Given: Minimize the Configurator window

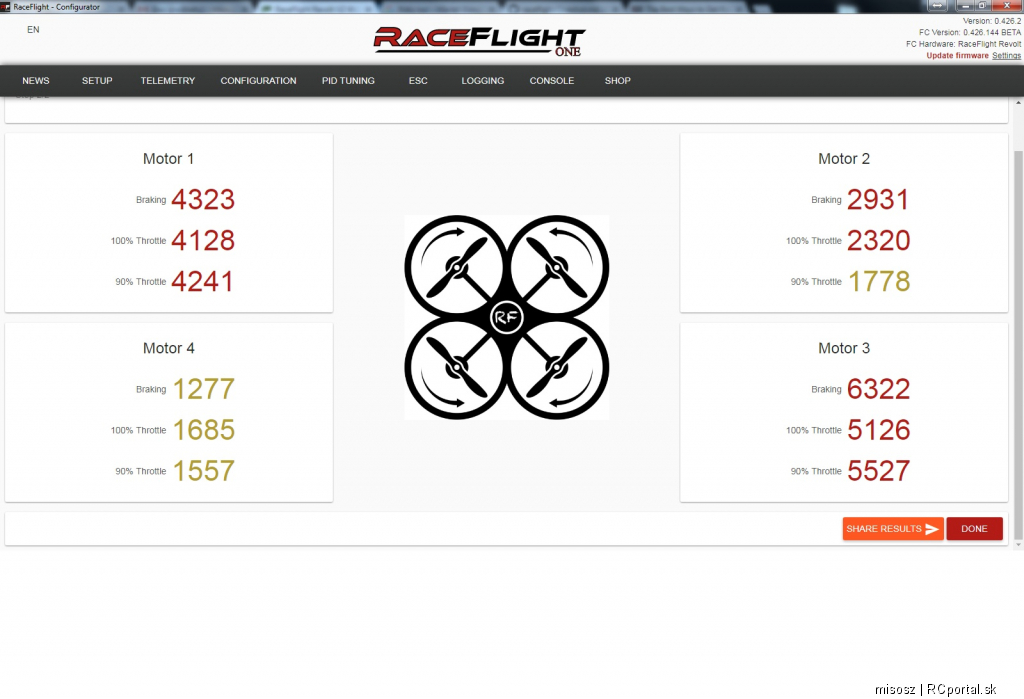Looking at the screenshot, I should 965,5.
